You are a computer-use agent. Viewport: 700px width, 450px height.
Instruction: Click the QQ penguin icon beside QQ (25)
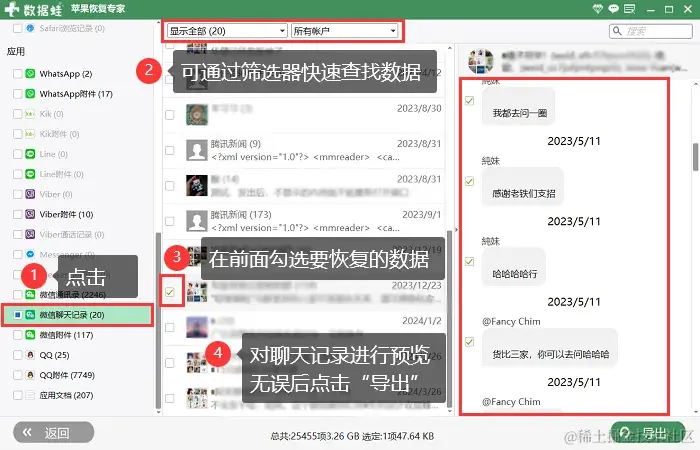coord(30,355)
